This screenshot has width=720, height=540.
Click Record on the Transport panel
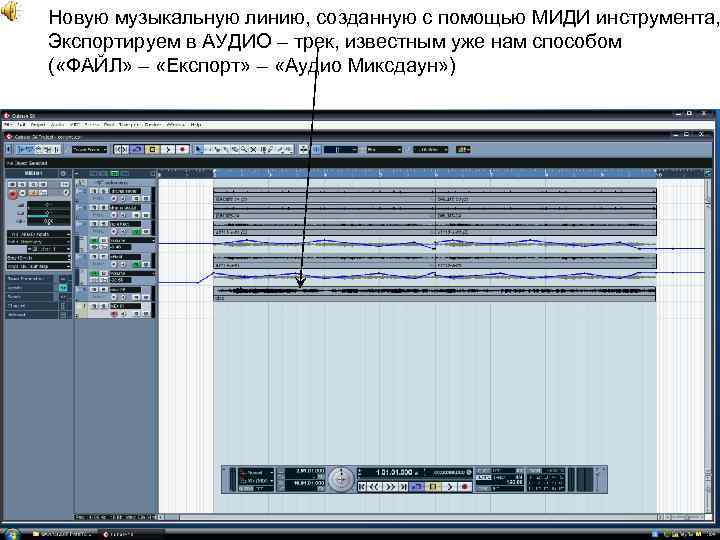coord(464,486)
